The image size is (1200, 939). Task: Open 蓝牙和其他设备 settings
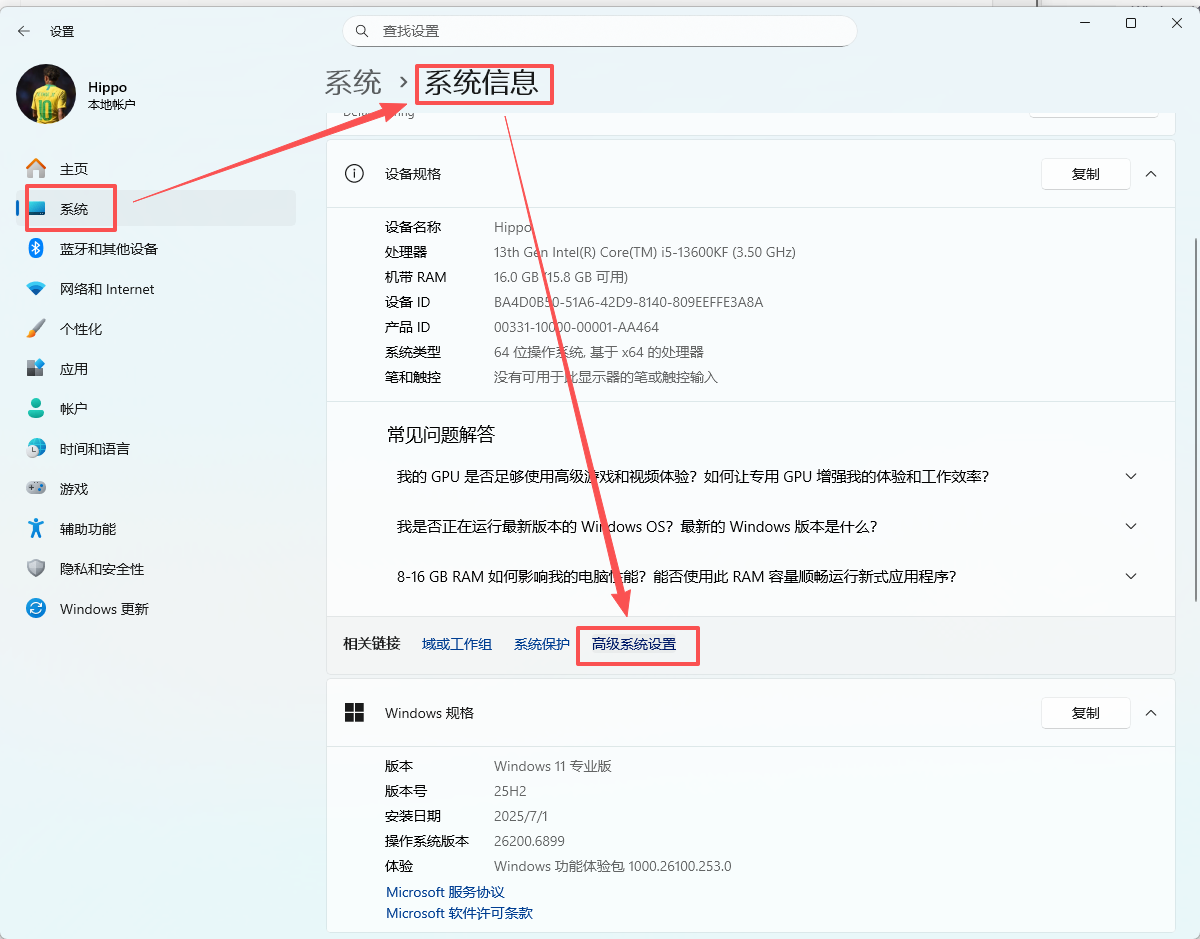(156, 249)
